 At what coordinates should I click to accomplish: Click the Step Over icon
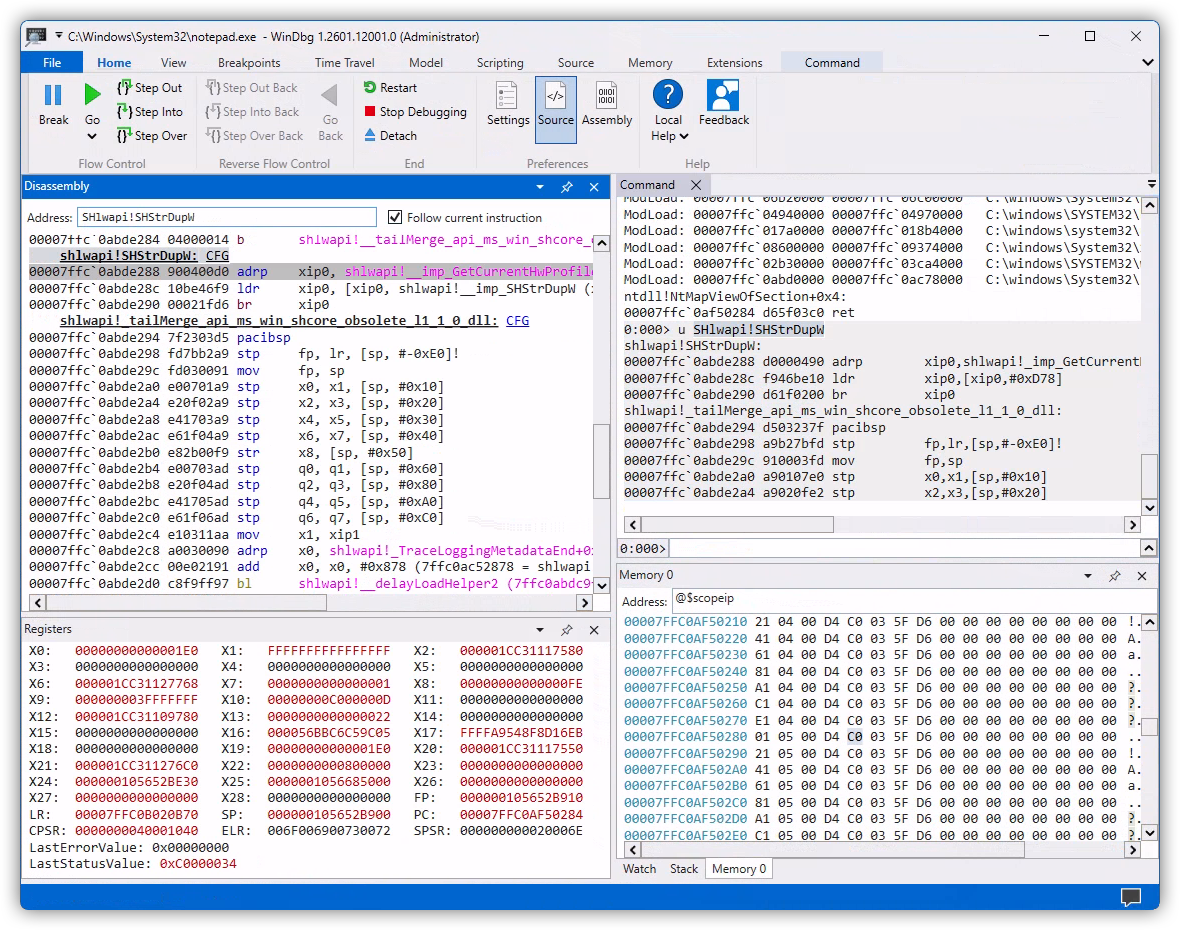[x=125, y=136]
